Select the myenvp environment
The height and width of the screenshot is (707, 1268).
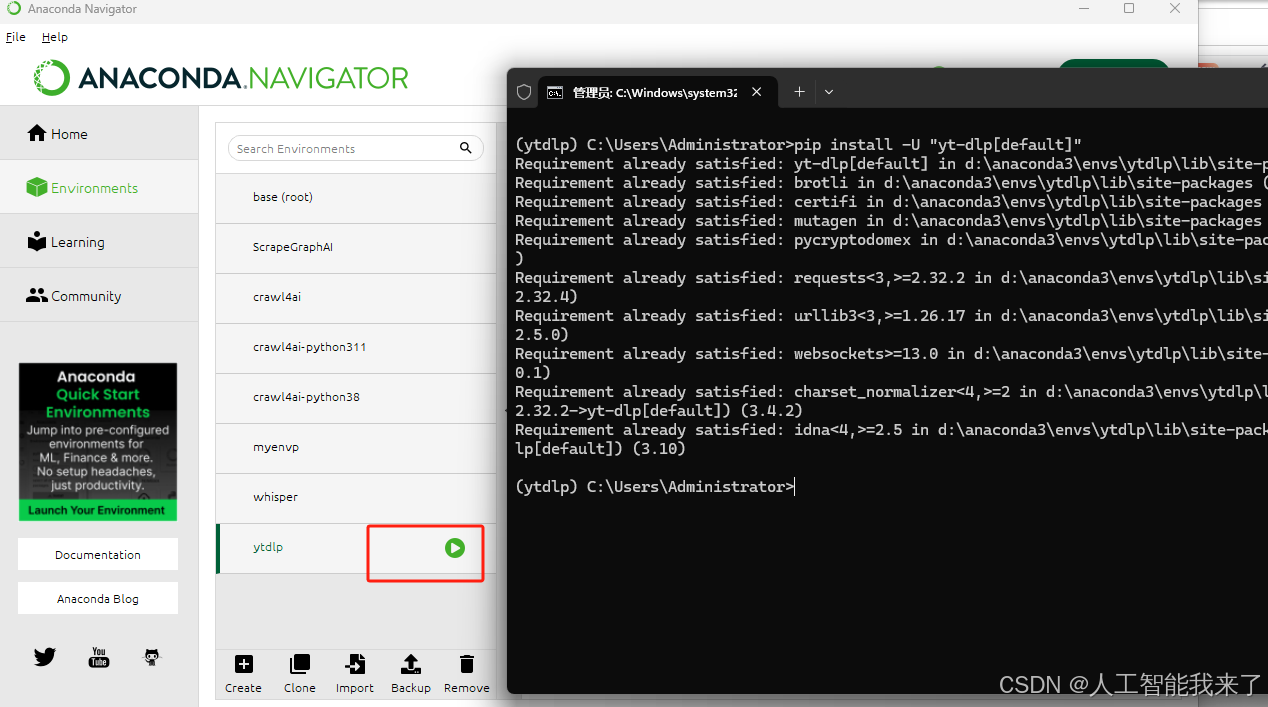point(356,447)
